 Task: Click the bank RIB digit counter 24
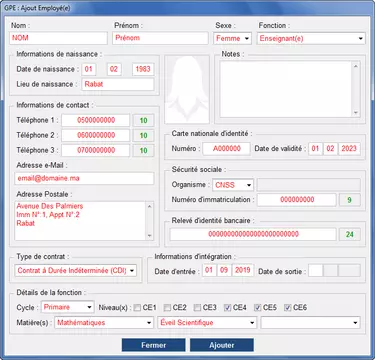tap(350, 234)
